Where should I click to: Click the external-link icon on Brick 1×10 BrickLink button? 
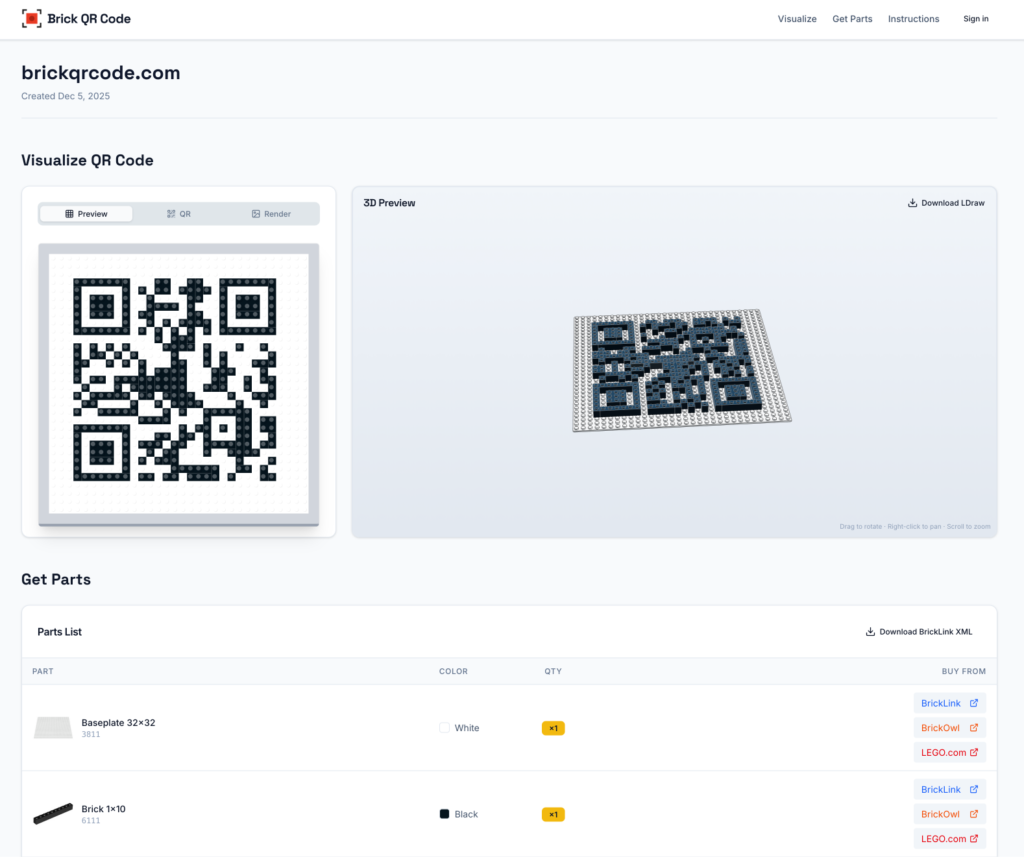click(974, 790)
